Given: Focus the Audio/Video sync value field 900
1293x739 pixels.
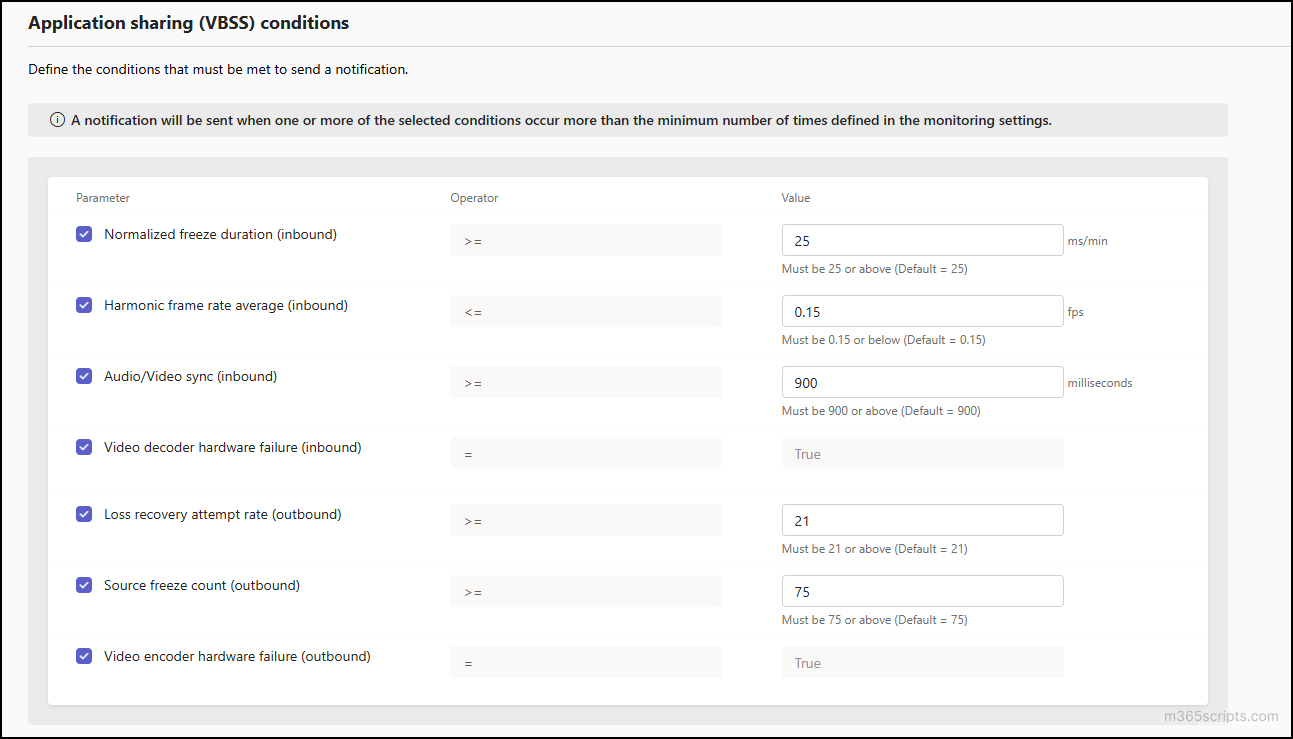Looking at the screenshot, I should pyautogui.click(x=922, y=383).
